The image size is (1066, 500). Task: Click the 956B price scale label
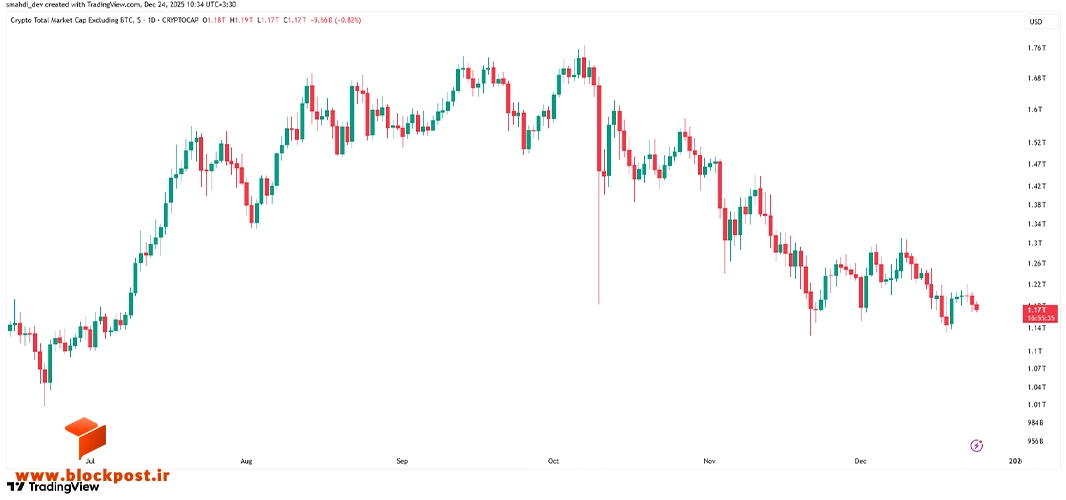coord(1036,441)
